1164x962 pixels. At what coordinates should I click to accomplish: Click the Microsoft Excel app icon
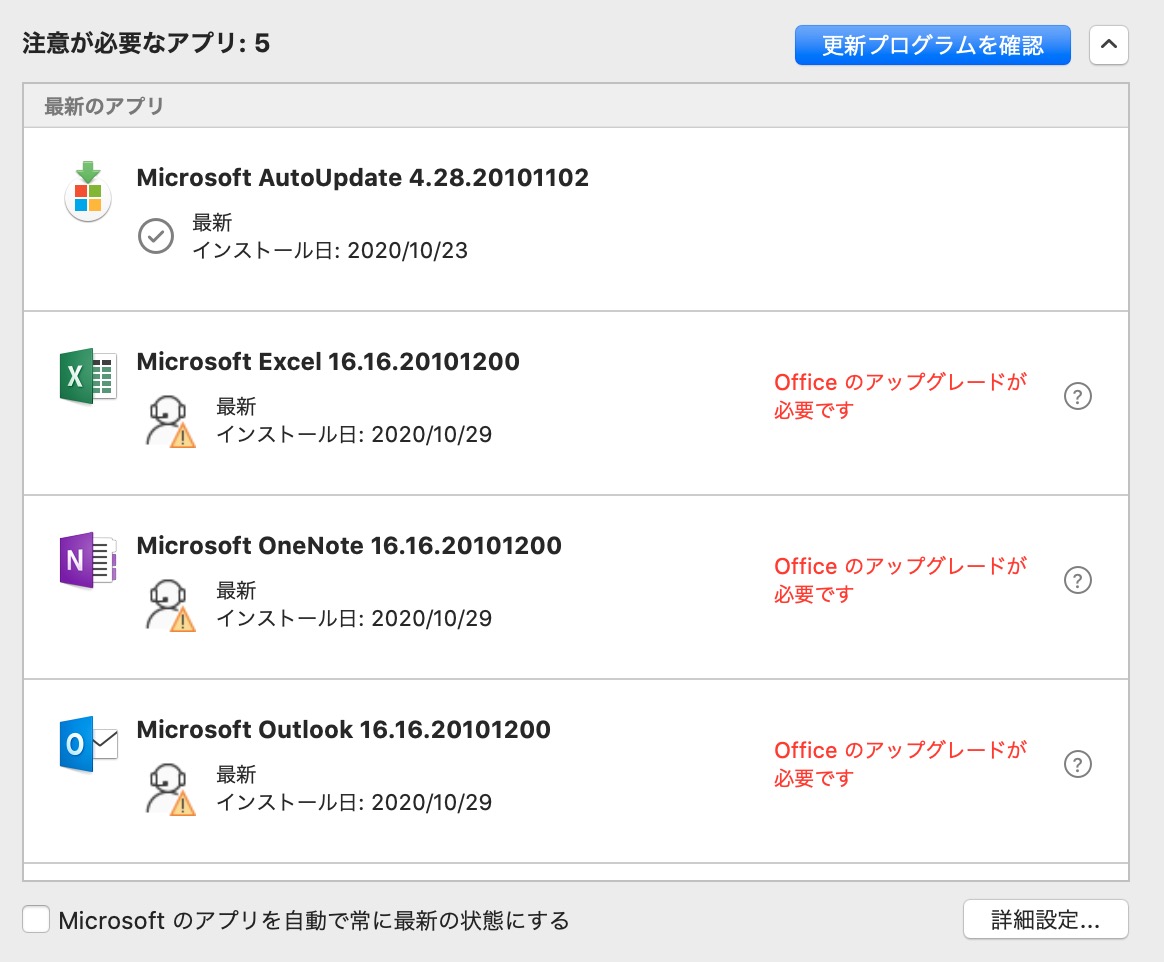88,376
